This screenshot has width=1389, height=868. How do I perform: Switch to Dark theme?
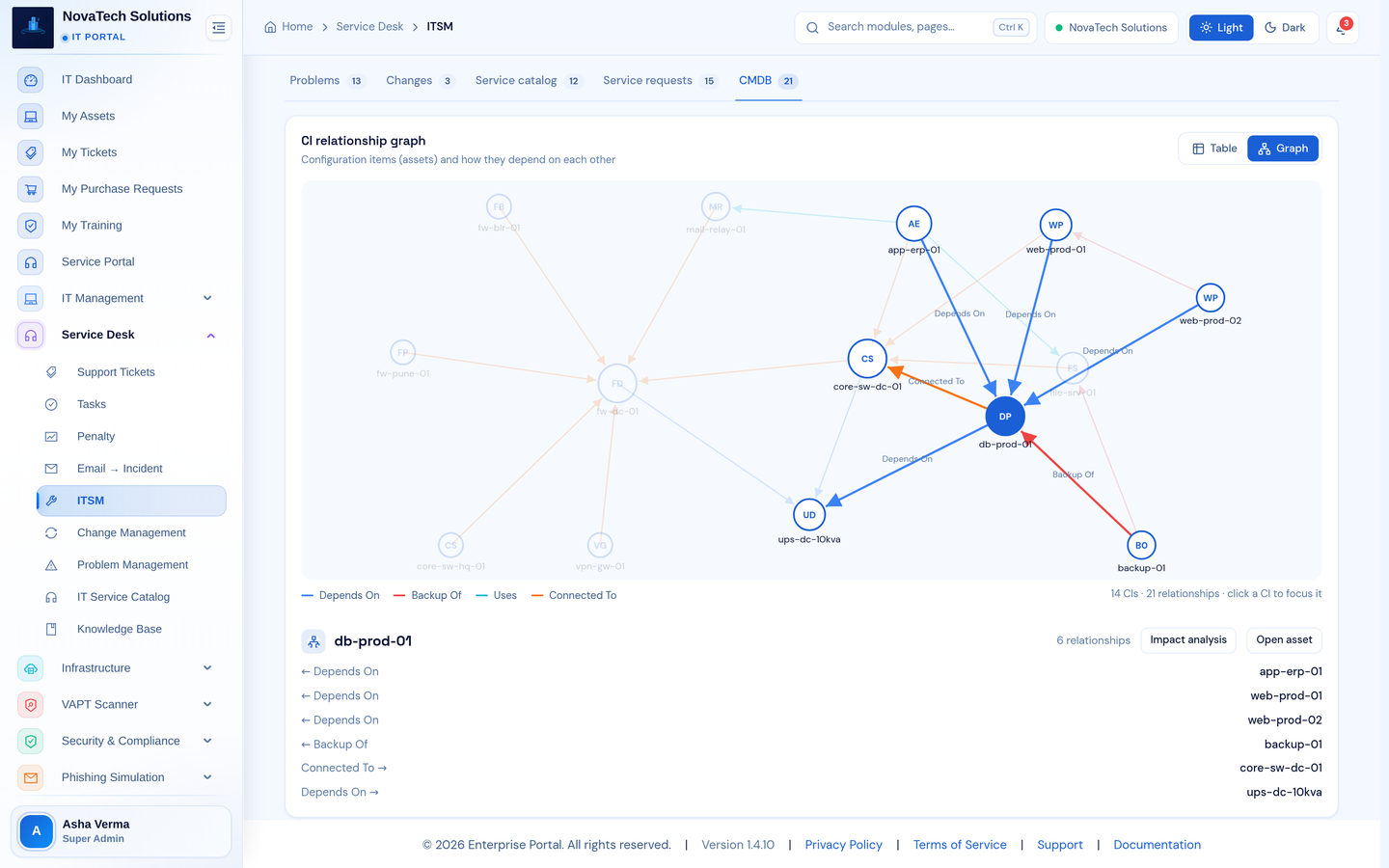[x=1285, y=28]
